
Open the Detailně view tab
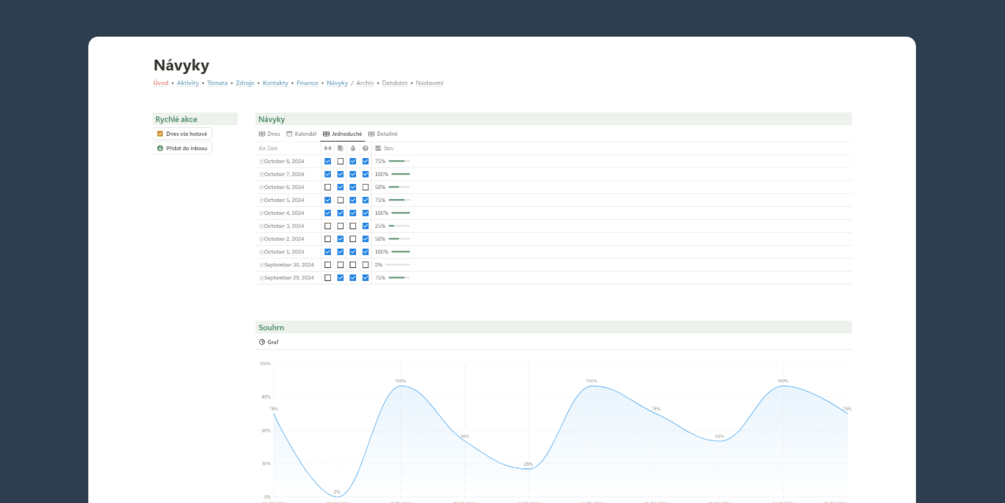[x=383, y=134]
